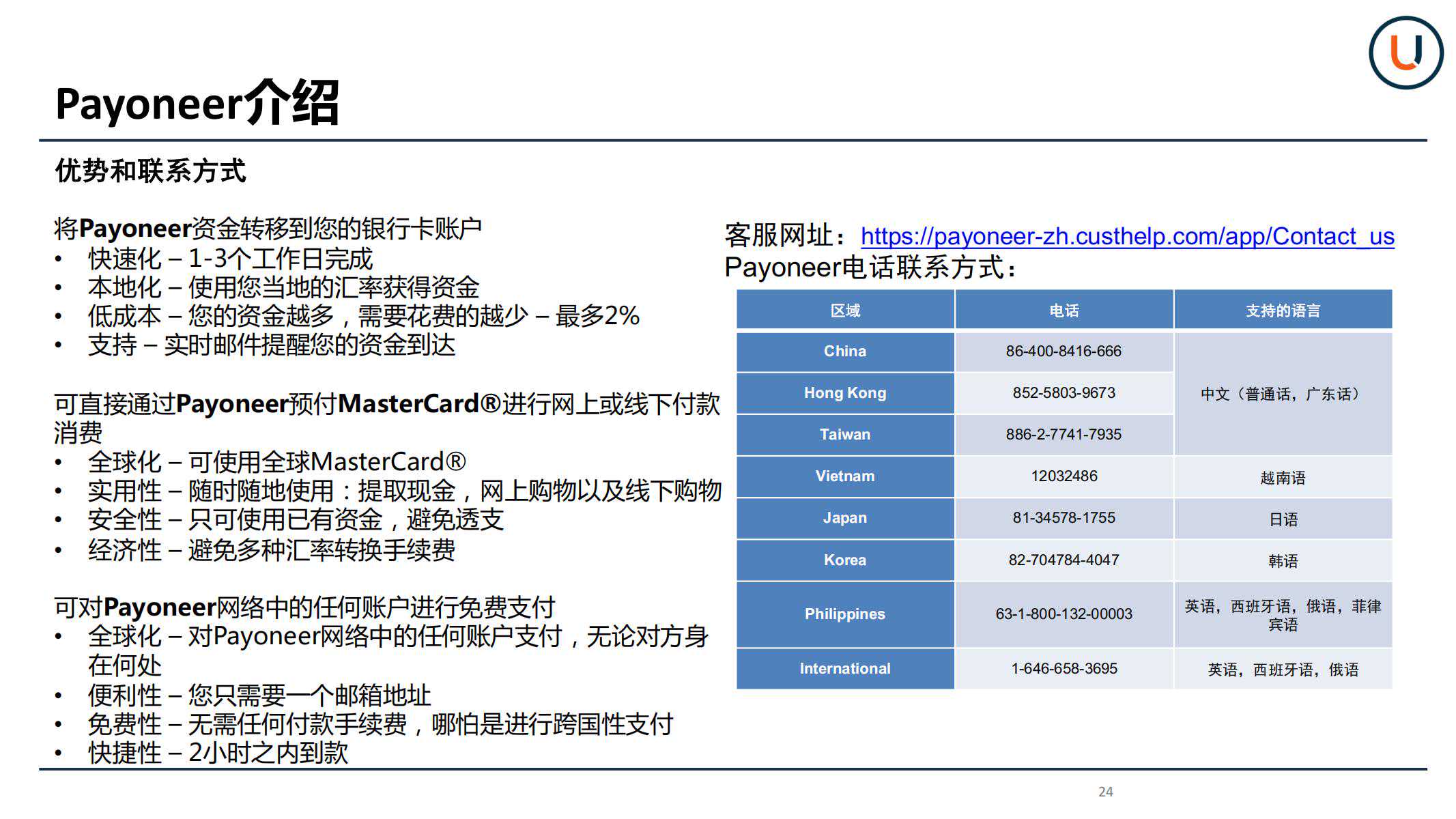This screenshot has height=819, width=1456.
Task: Click phone number 86-400-8416-666
Action: pyautogui.click(x=1064, y=351)
